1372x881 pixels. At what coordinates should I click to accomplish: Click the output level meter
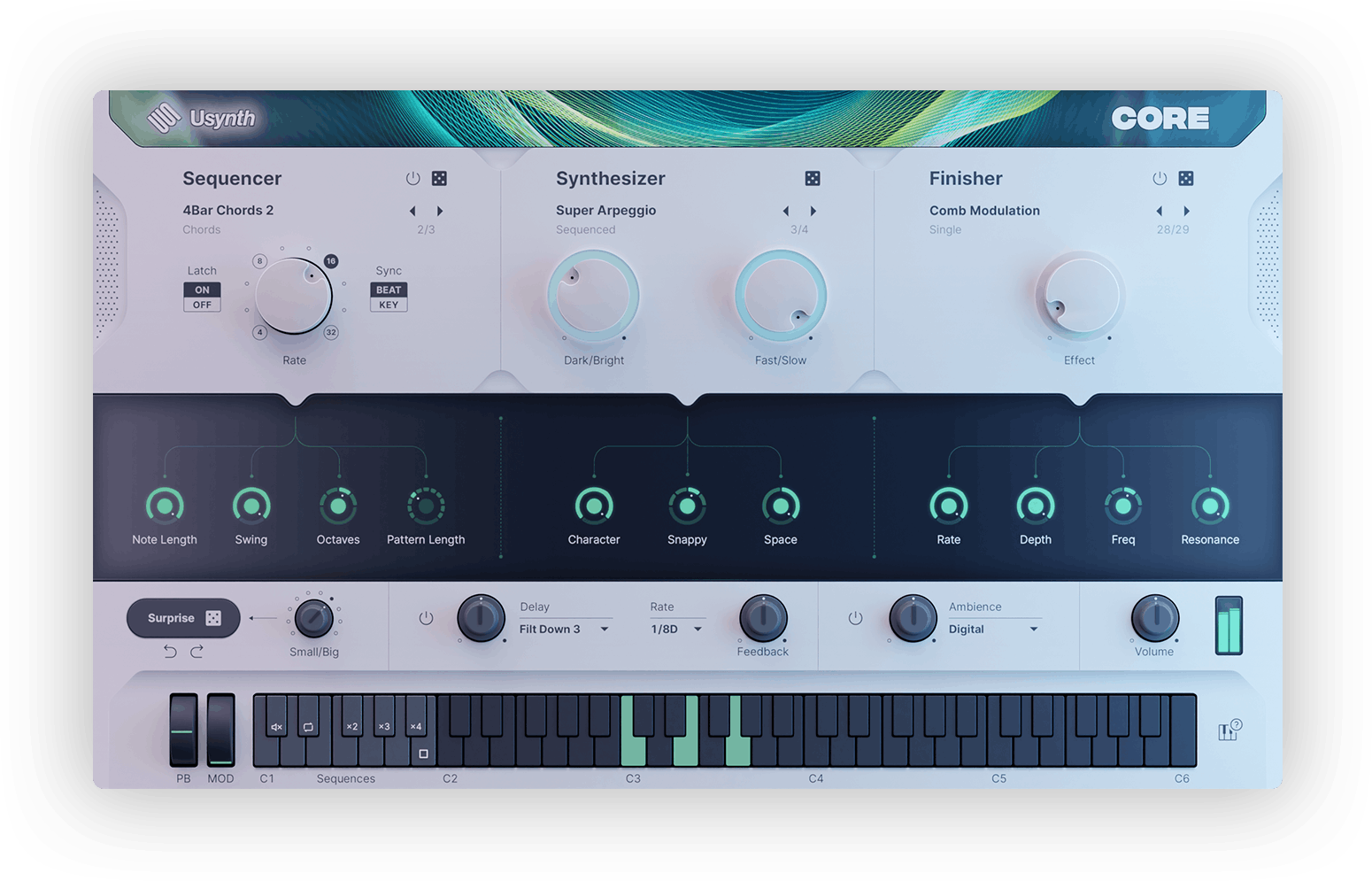click(1229, 625)
